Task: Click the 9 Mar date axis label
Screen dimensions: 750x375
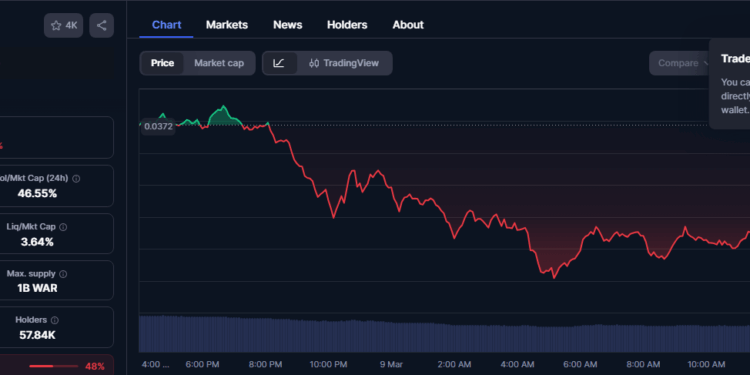Action: pyautogui.click(x=391, y=364)
